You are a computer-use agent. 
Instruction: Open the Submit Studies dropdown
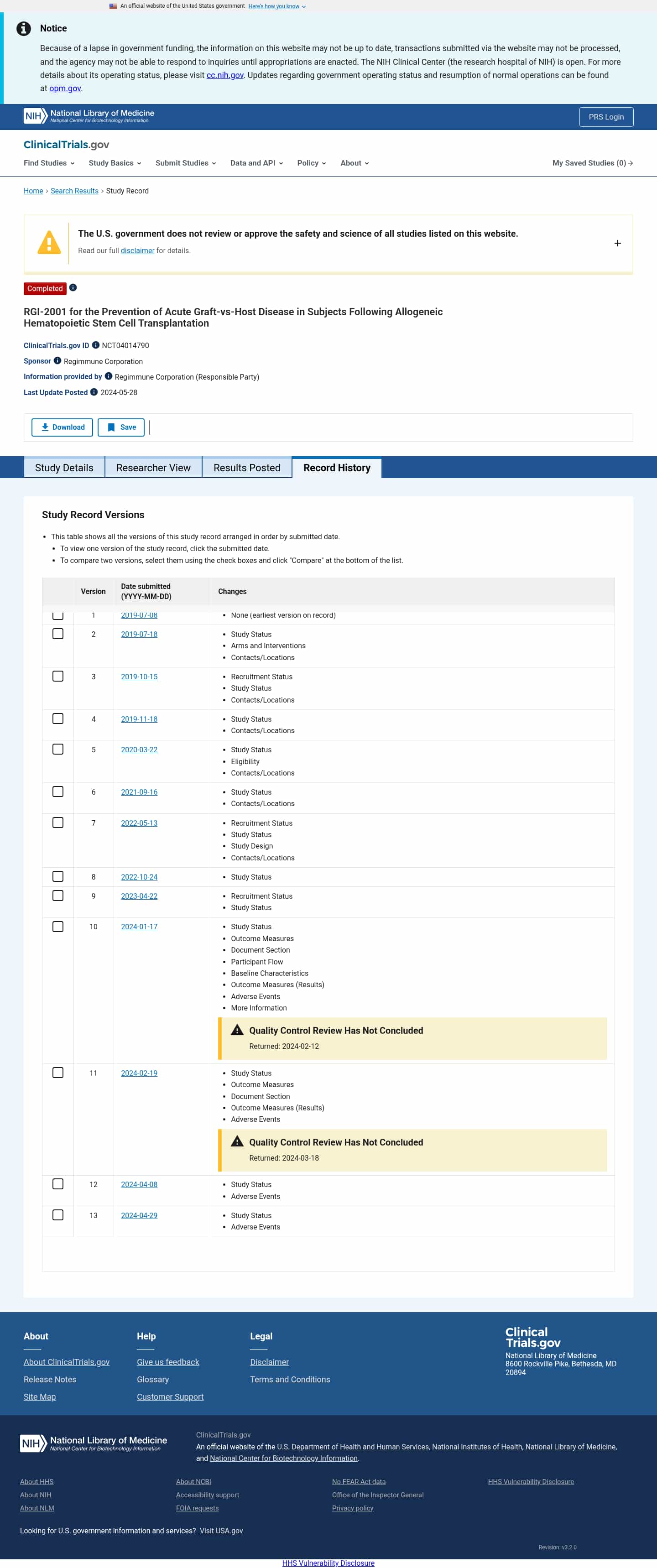(186, 163)
